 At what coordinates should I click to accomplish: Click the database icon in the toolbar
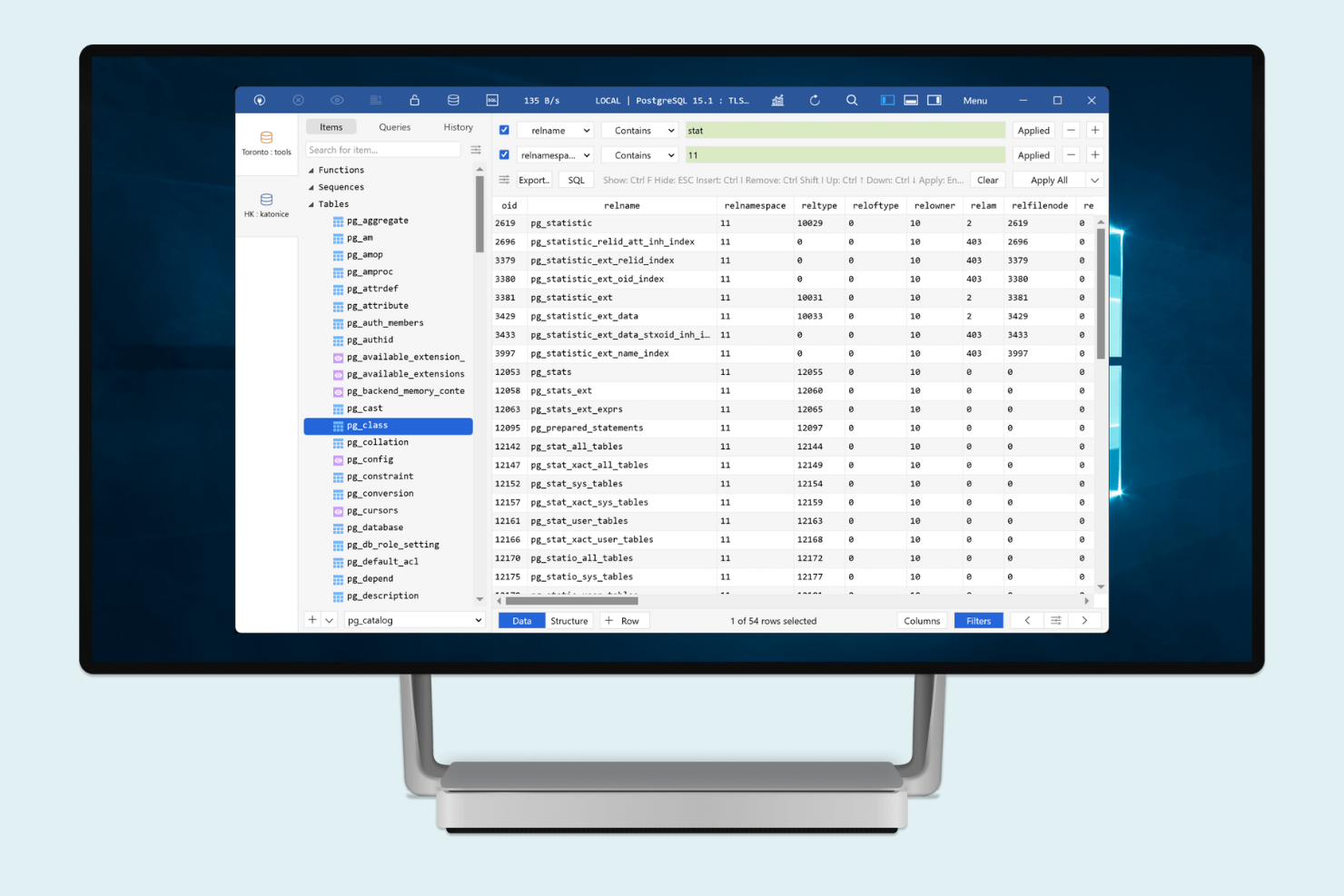[x=453, y=100]
